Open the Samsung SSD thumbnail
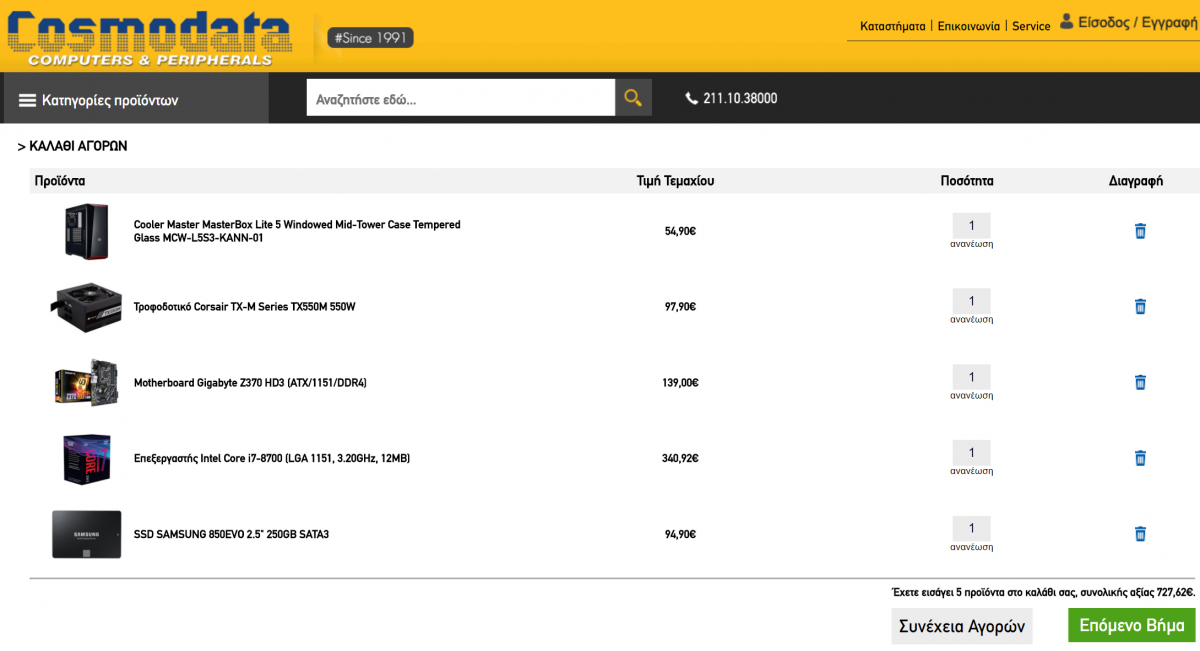1200x651 pixels. [85, 534]
